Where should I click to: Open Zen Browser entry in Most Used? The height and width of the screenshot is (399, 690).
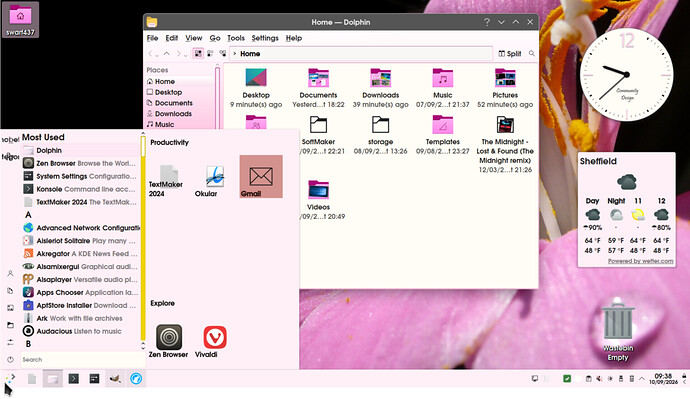click(81, 163)
